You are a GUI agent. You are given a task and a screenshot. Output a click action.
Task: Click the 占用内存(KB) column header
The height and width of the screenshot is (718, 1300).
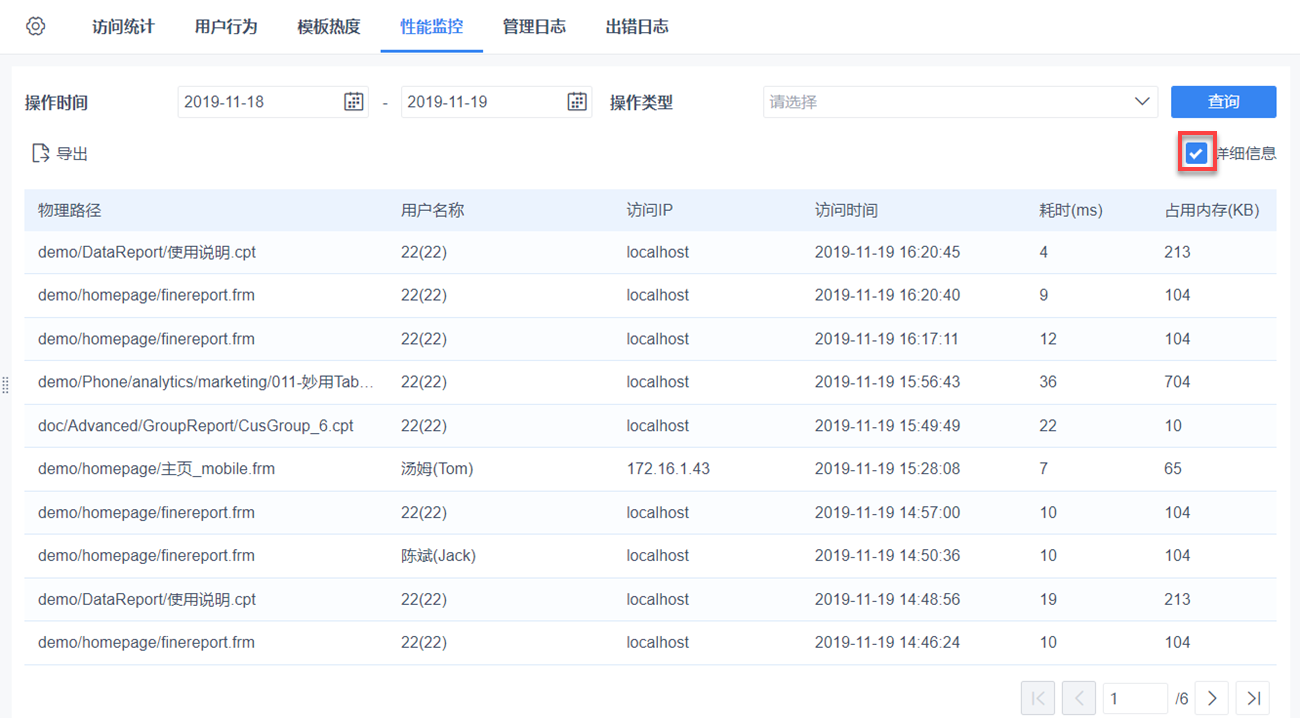coord(1212,210)
